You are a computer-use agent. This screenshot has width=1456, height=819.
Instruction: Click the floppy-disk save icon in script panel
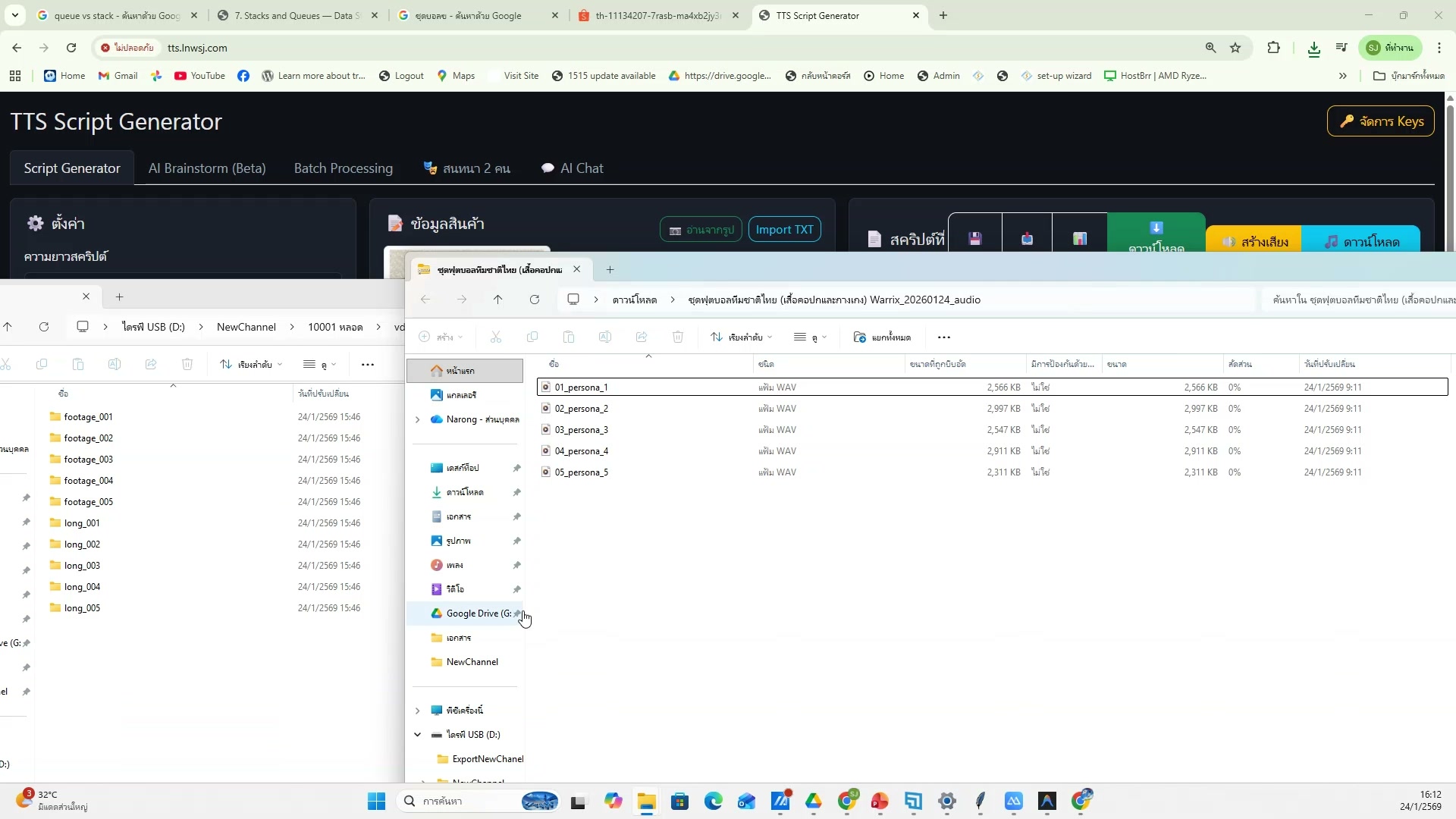974,238
